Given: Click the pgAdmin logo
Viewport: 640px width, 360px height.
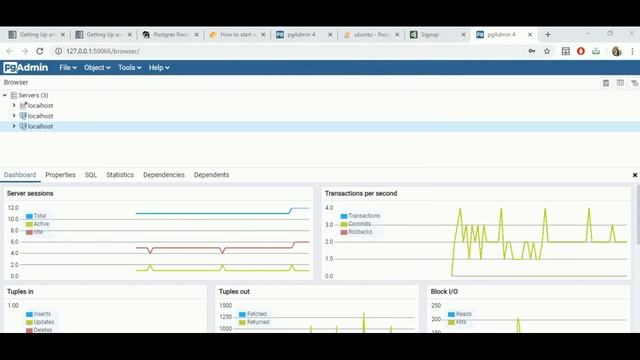Looking at the screenshot, I should (x=26, y=68).
